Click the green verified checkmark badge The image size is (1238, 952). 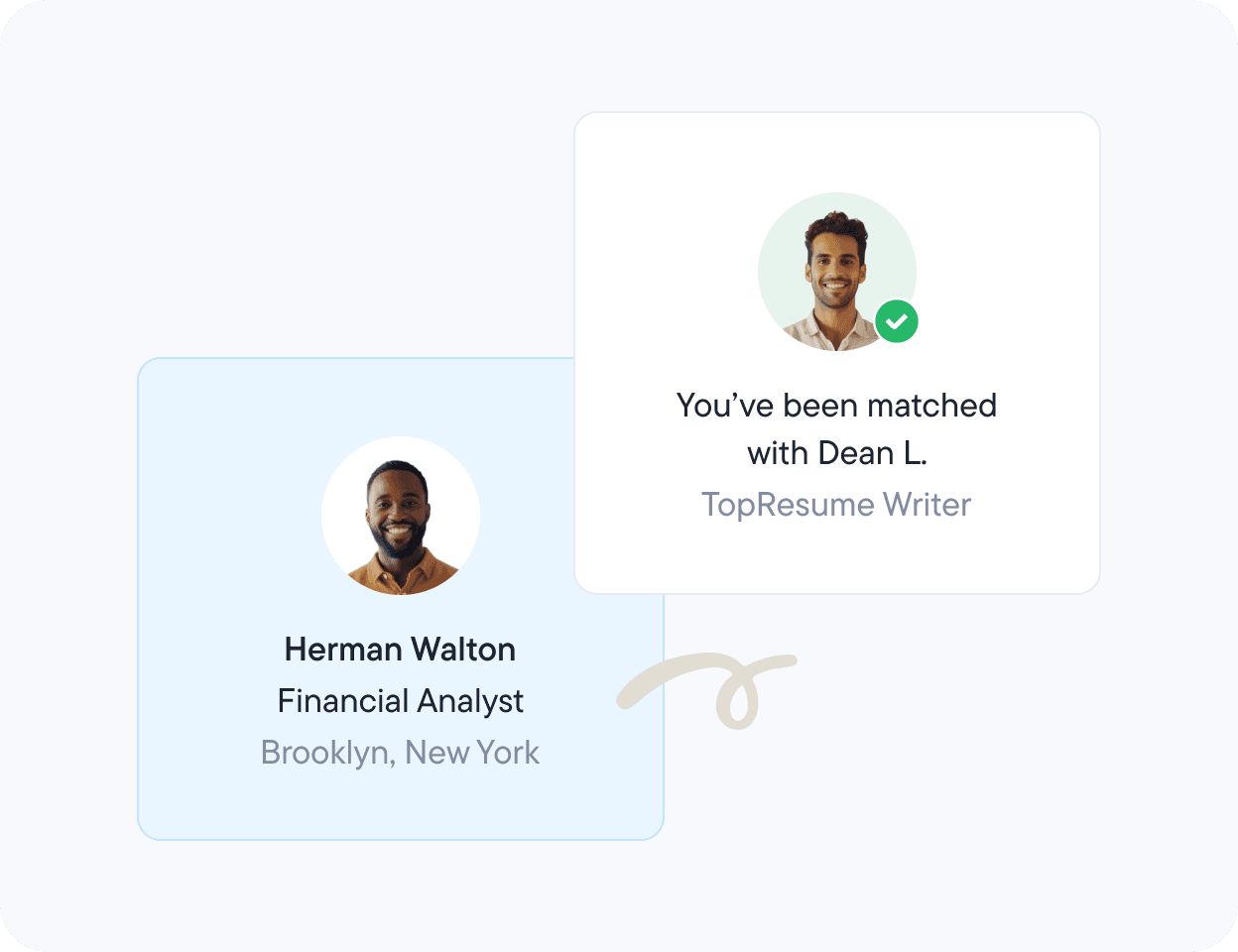pyautogui.click(x=897, y=321)
